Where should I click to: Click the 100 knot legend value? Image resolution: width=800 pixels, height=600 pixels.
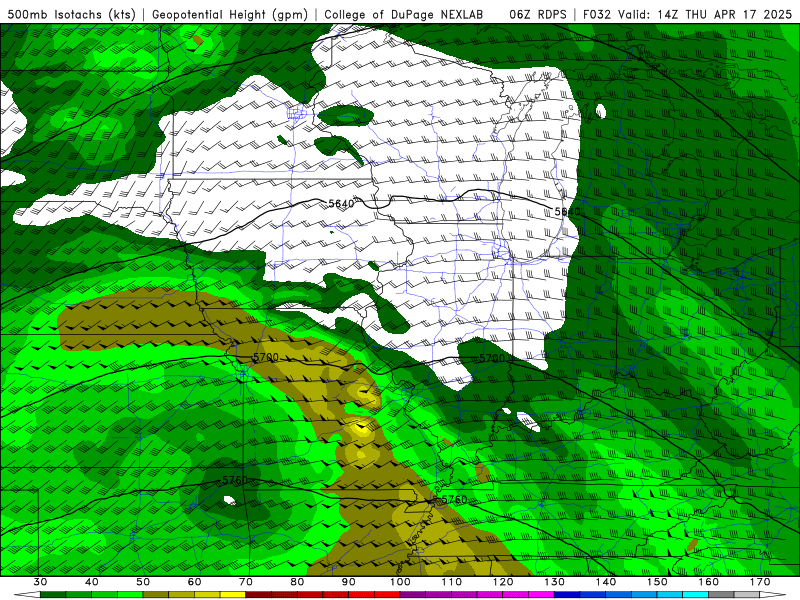point(400,582)
